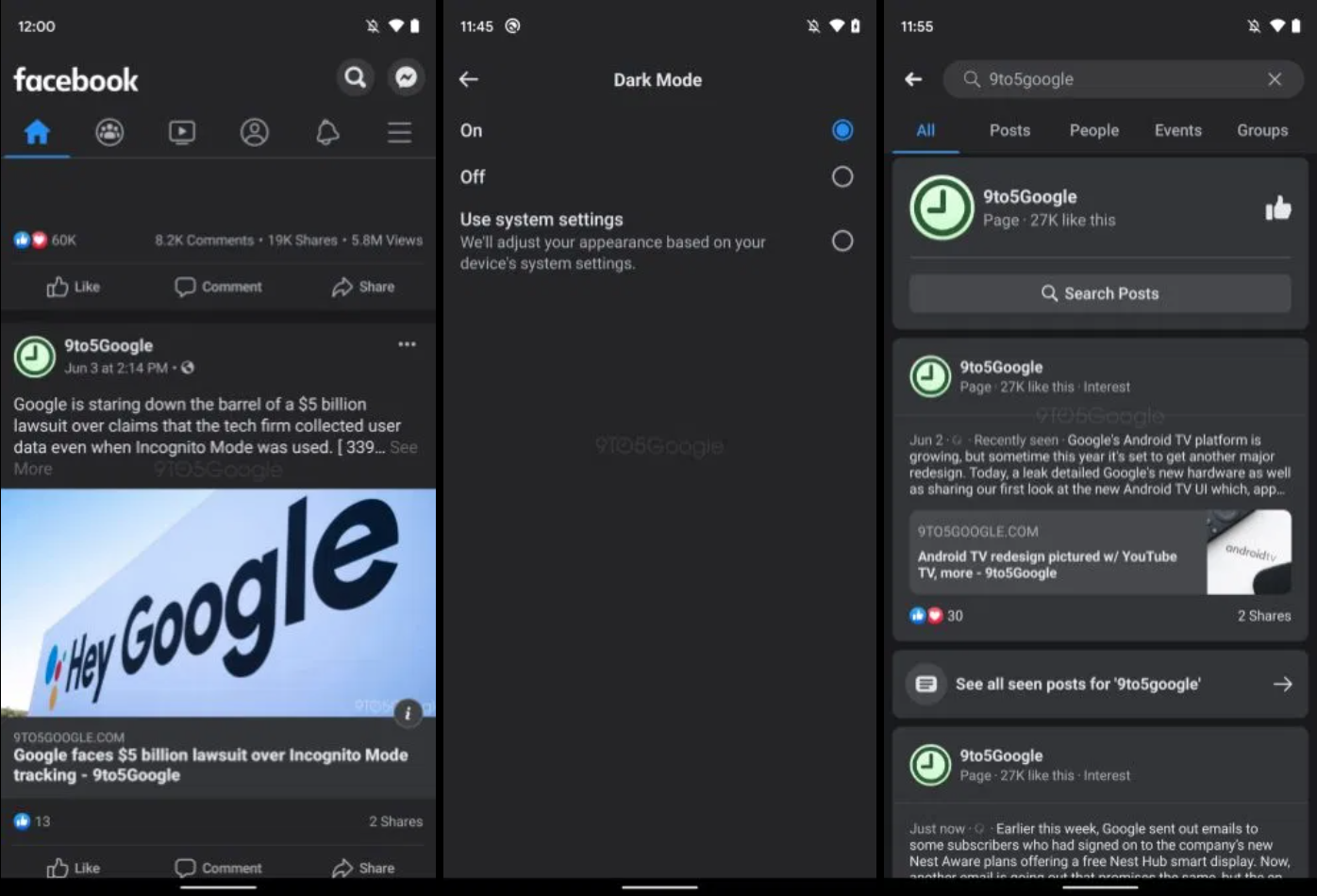This screenshot has height=896, width=1317.
Task: Open the Hey Google article image
Action: 218,602
